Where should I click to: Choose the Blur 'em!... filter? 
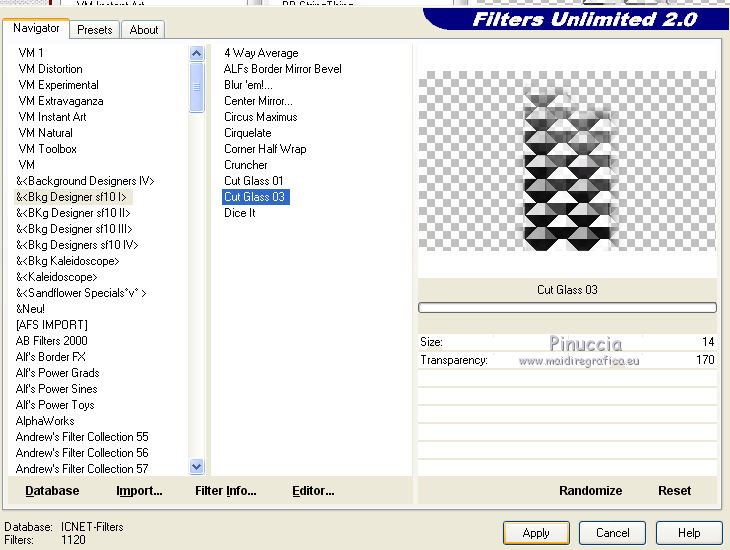point(248,85)
